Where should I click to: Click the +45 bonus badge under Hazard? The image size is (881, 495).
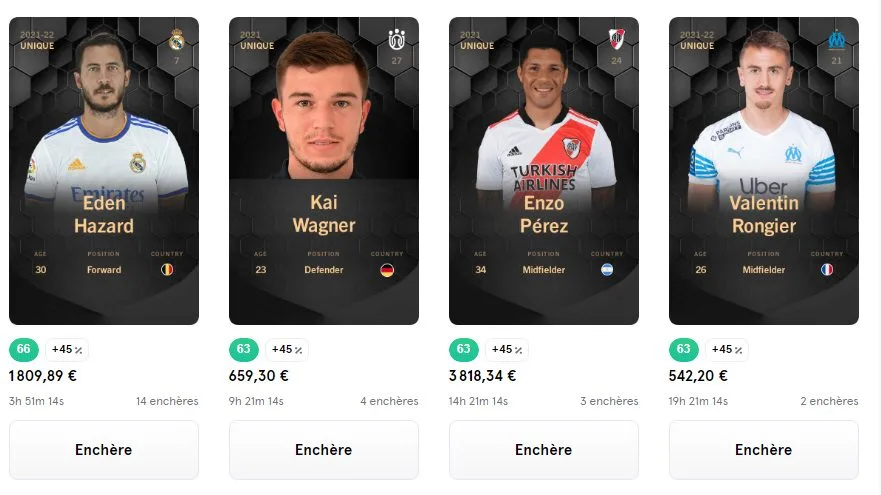click(67, 349)
